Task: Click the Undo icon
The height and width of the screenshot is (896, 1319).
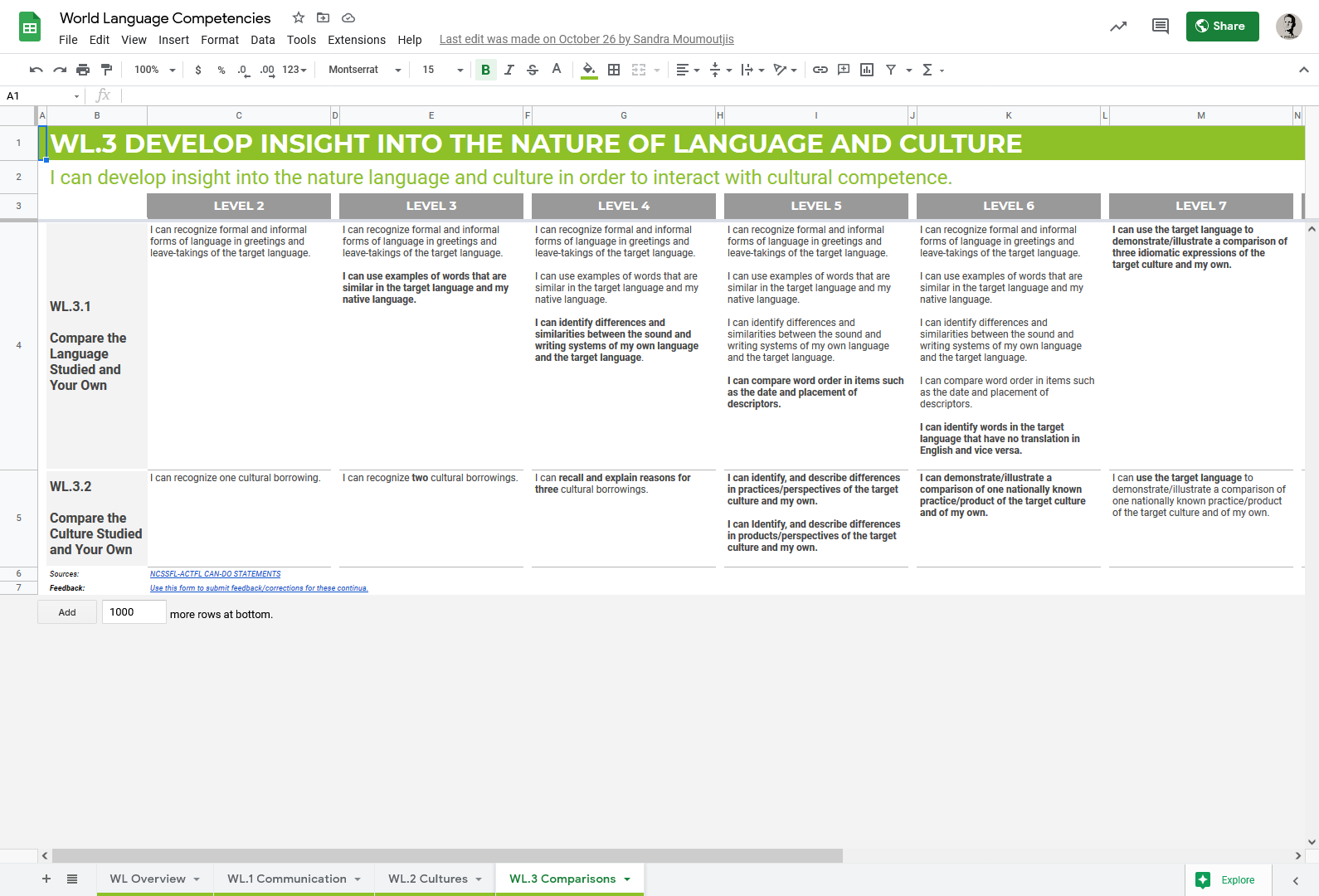Action: 36,70
